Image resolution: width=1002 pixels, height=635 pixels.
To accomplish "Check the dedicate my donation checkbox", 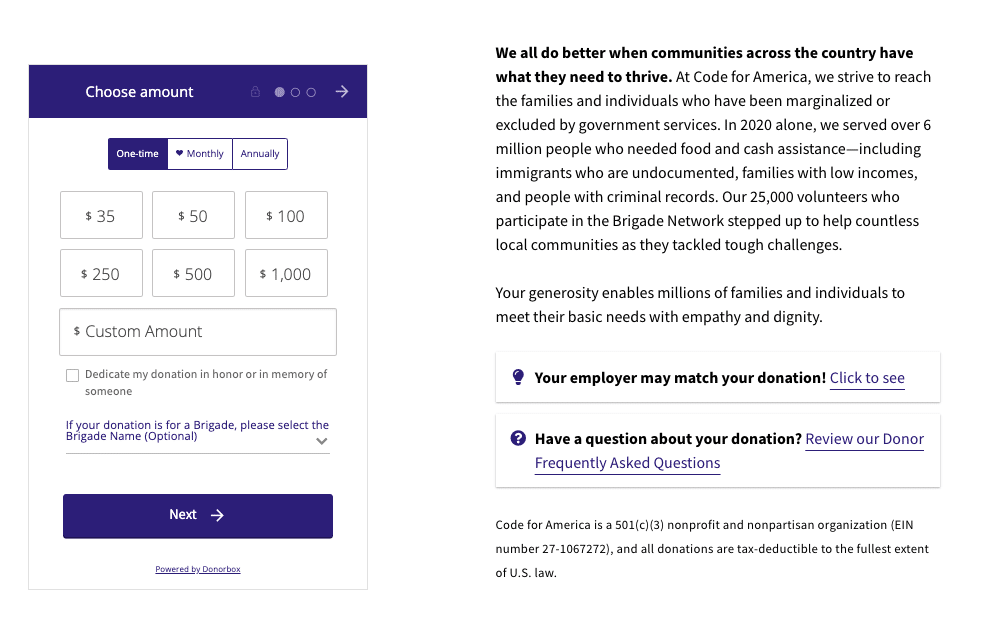I will point(72,375).
